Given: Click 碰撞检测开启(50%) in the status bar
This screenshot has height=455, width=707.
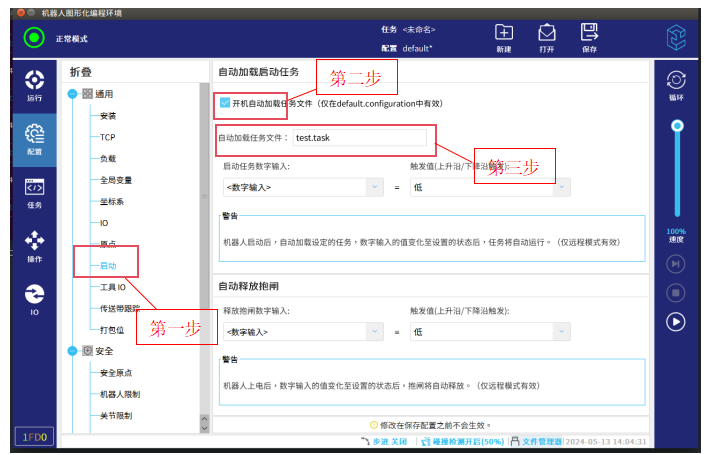Looking at the screenshot, I should tap(461, 441).
